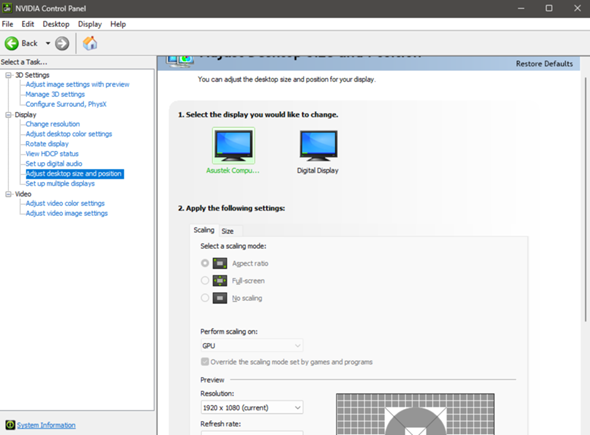The height and width of the screenshot is (435, 590).
Task: Open the Resolution dropdown
Action: point(252,407)
